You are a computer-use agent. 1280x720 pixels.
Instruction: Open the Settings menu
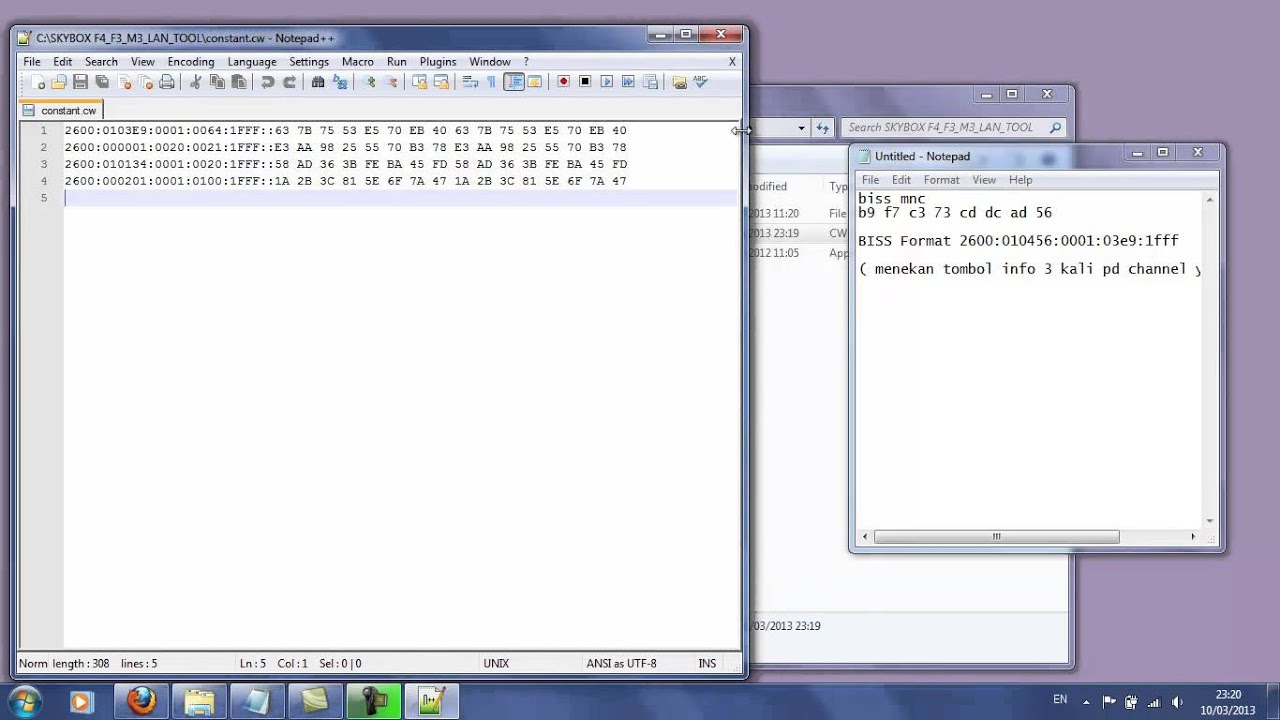click(309, 62)
